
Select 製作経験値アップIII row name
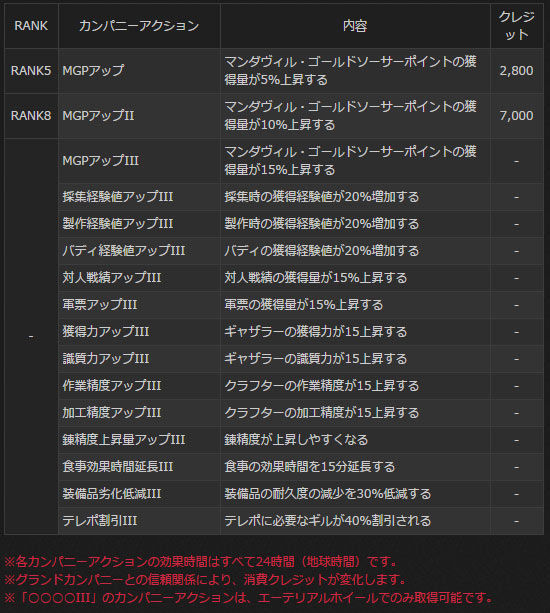118,224
